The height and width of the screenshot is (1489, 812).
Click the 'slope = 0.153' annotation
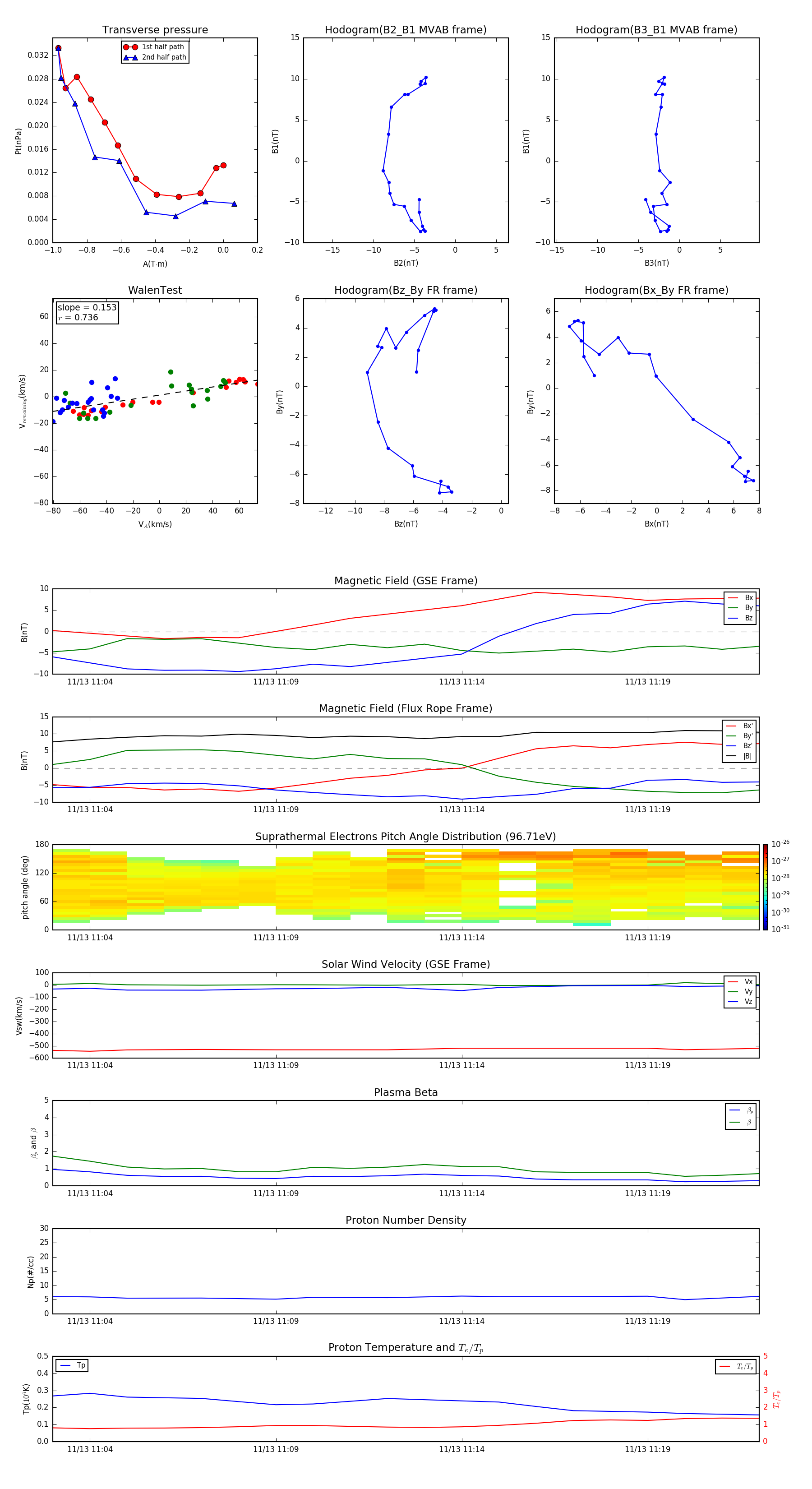click(x=87, y=308)
